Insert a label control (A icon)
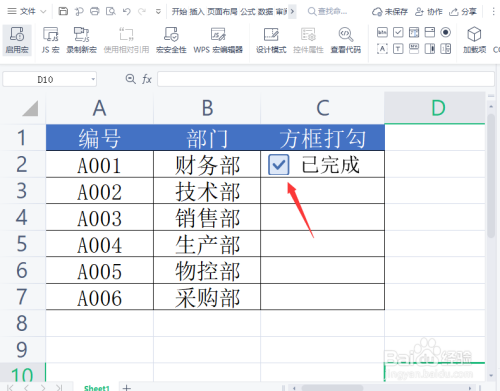This screenshot has width=500, height=391. [382, 49]
